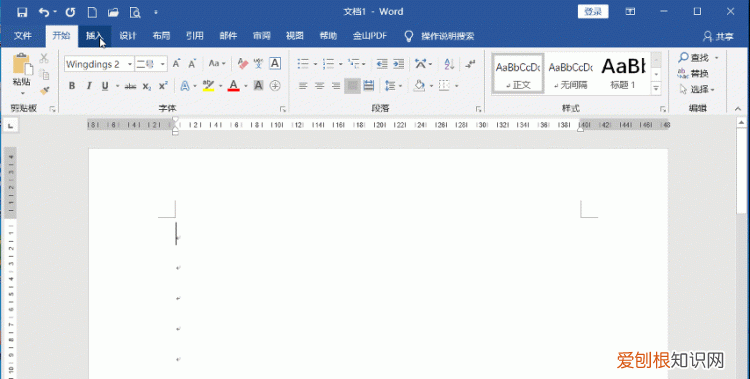Switch to the References tab
The image size is (750, 379).
click(x=195, y=36)
